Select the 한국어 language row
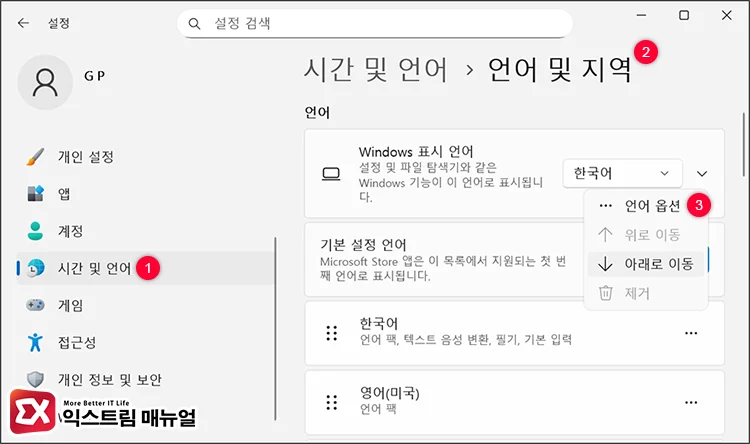The width and height of the screenshot is (750, 444). coord(515,333)
